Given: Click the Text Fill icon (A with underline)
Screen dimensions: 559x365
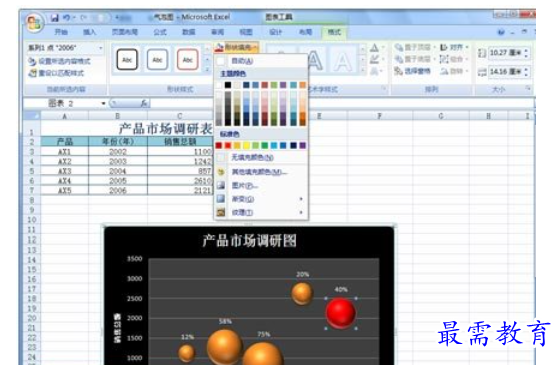Looking at the screenshot, I should coord(374,48).
